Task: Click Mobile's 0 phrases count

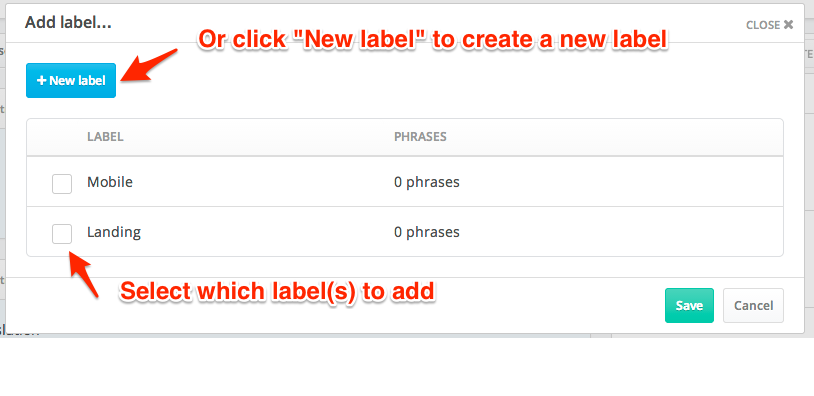Action: [x=427, y=183]
